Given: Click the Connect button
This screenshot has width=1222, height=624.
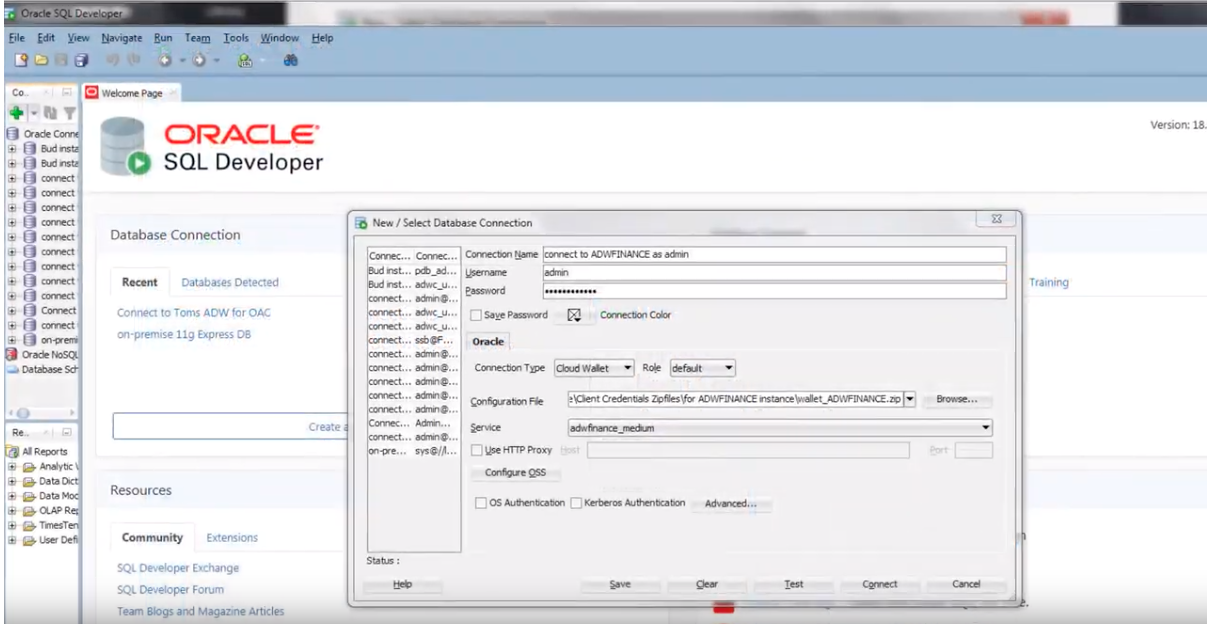Looking at the screenshot, I should 880,584.
